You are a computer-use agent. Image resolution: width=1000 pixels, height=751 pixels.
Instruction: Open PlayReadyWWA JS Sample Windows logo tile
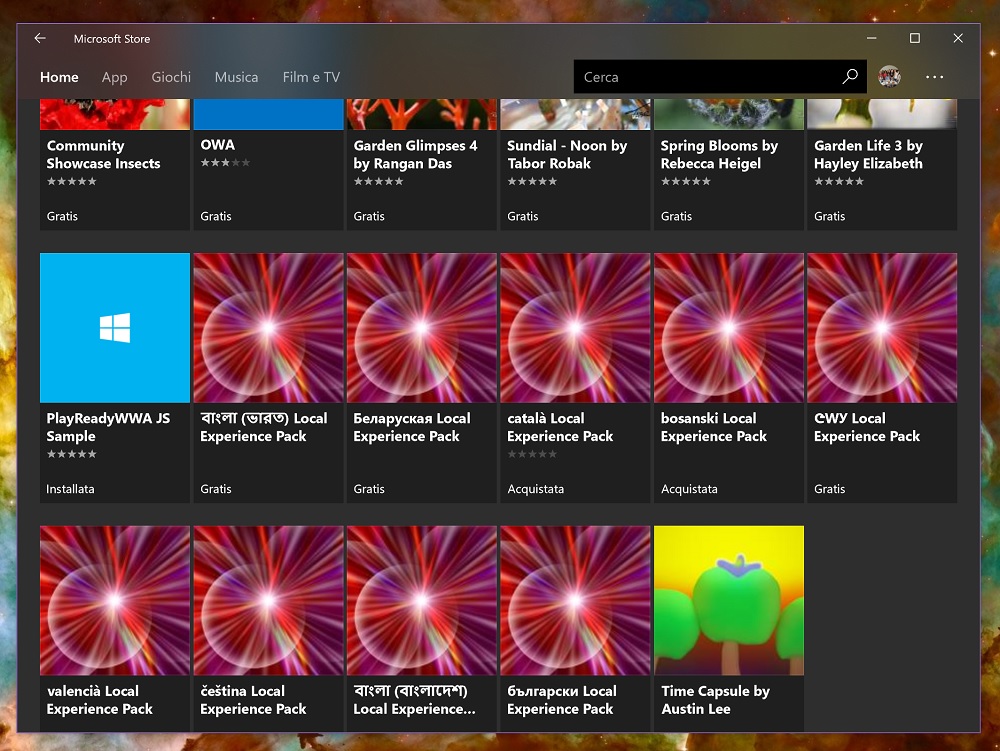click(115, 328)
